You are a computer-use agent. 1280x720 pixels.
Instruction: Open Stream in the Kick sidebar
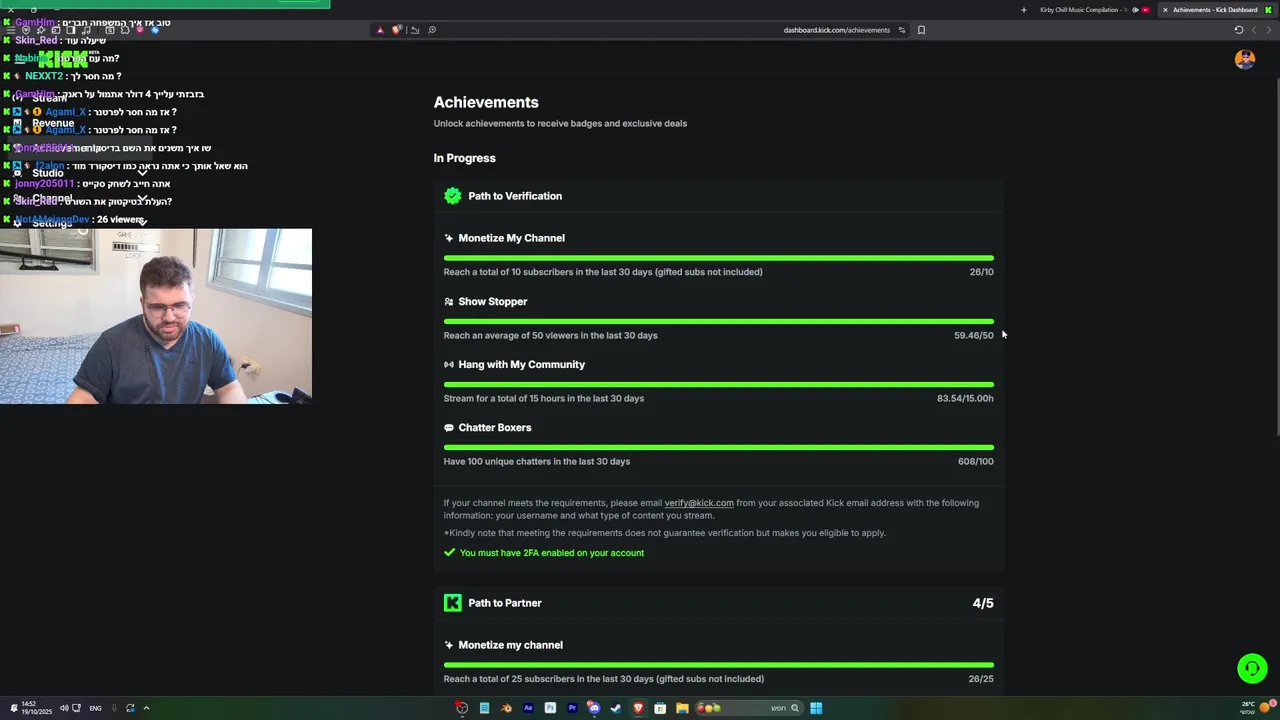tap(49, 98)
